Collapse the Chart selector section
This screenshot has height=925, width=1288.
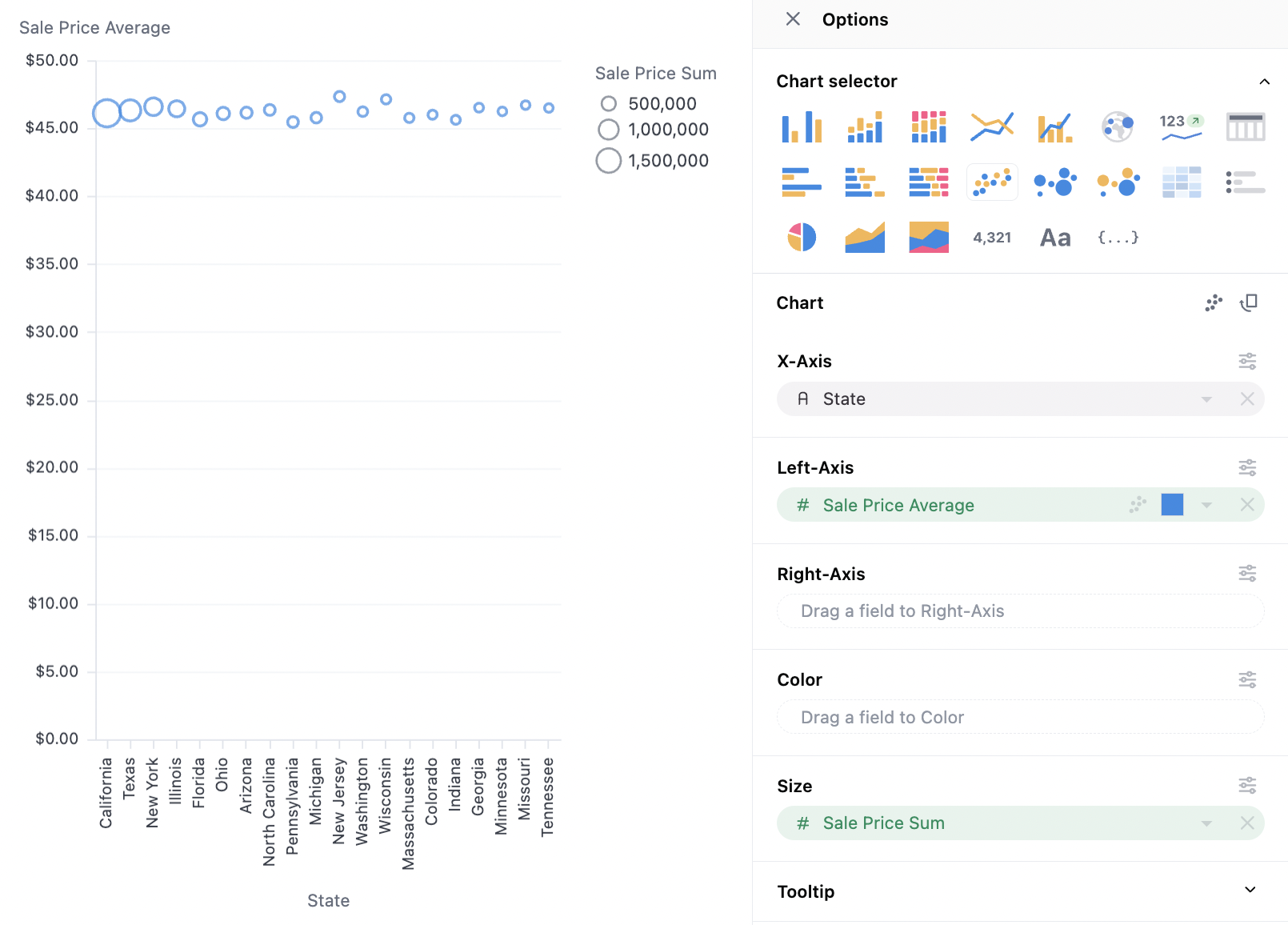1264,82
